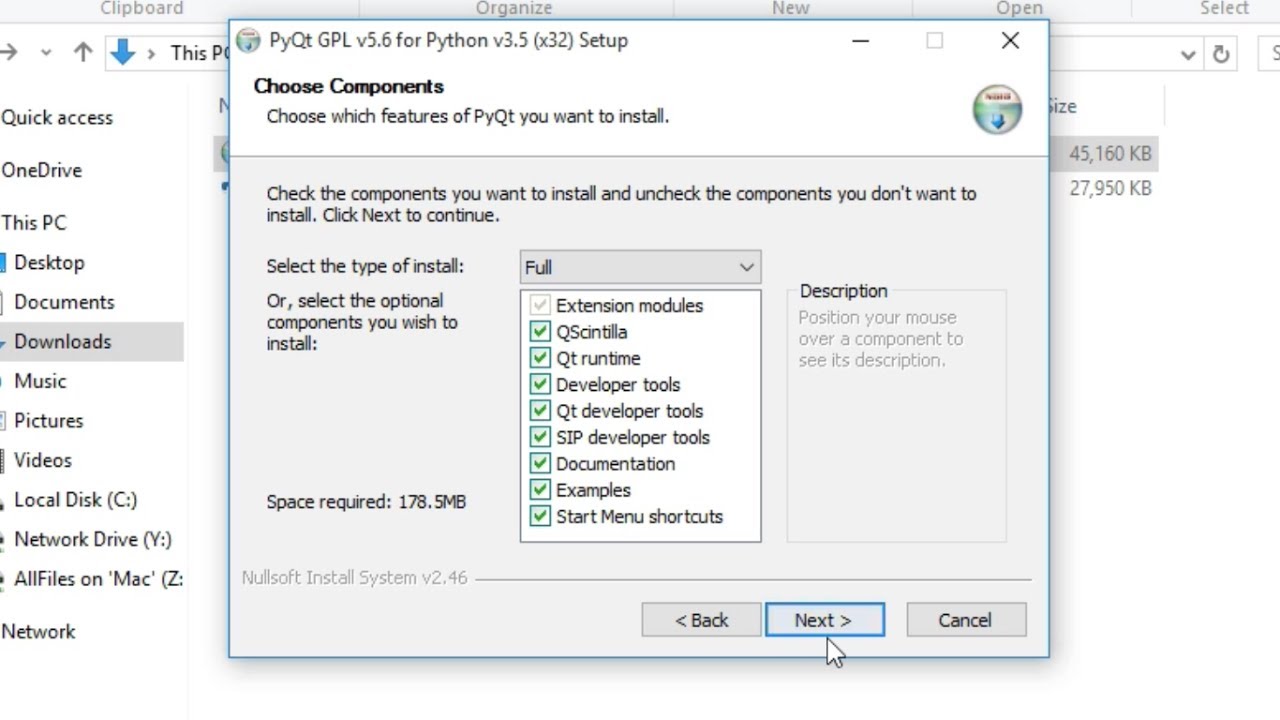Image resolution: width=1280 pixels, height=720 pixels.
Task: Disable the Documentation component
Action: pos(540,464)
